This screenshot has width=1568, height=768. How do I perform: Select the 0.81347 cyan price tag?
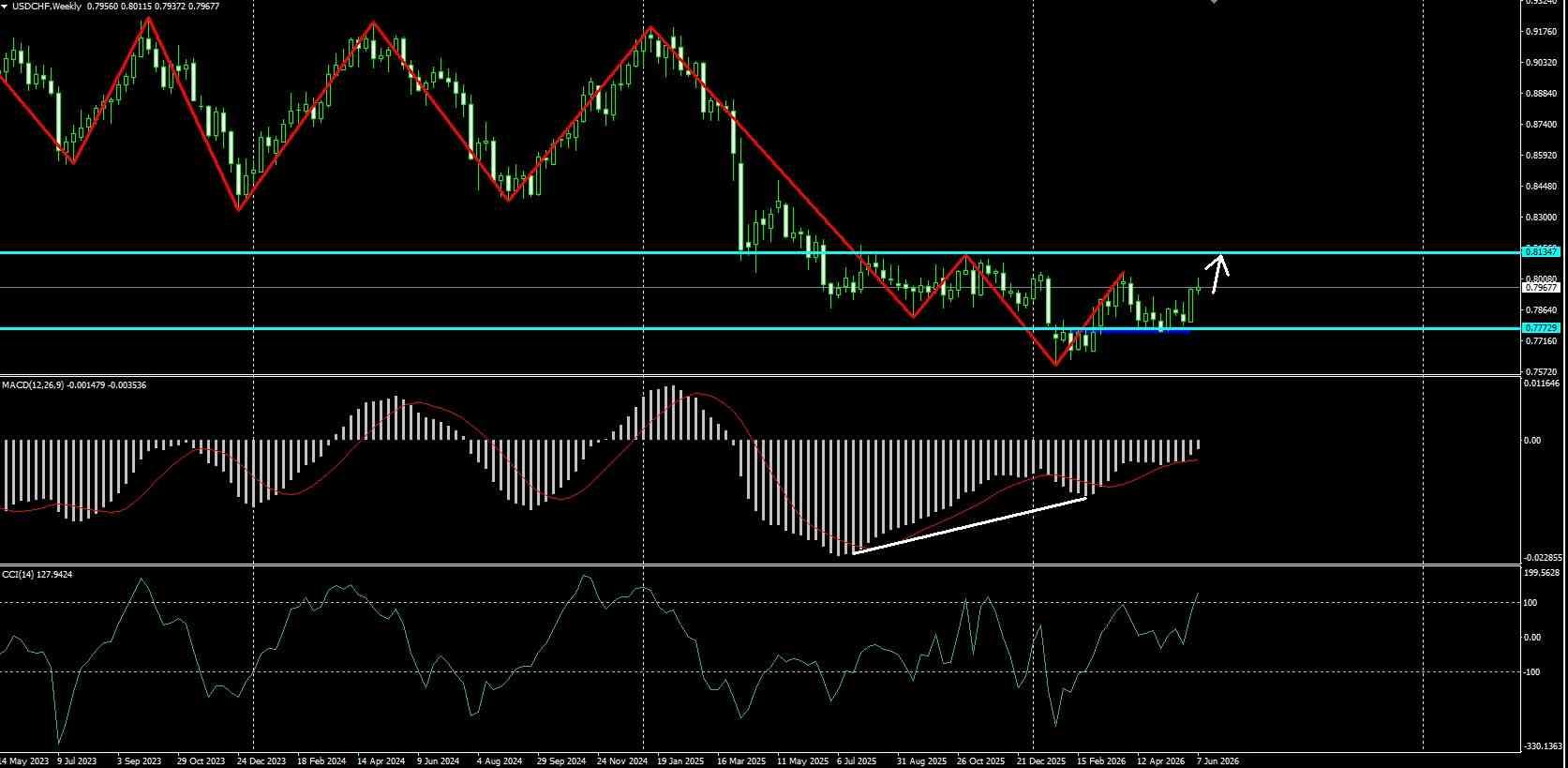(x=1542, y=251)
